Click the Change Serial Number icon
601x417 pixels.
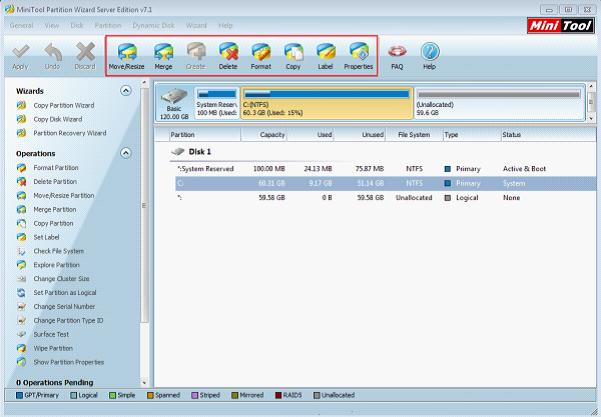[21, 307]
